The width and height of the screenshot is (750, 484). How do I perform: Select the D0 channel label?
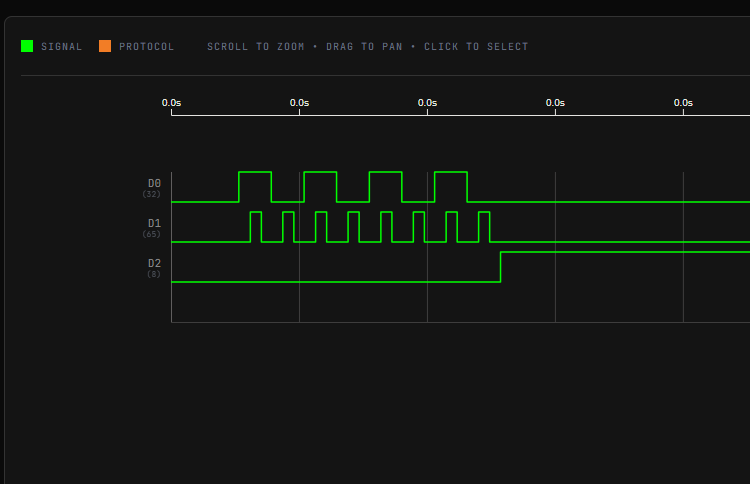pos(154,183)
